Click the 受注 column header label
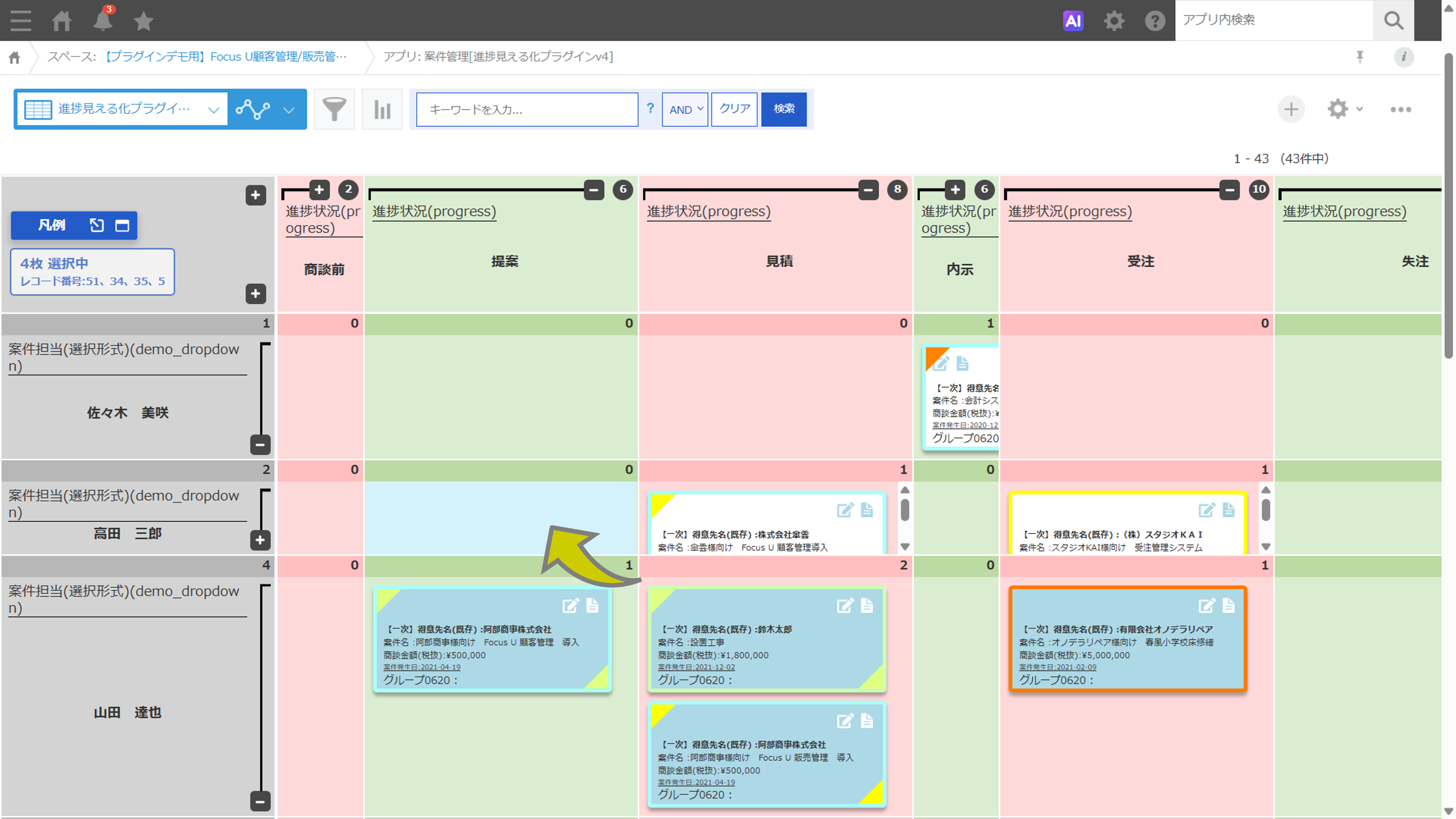This screenshot has height=819, width=1456. (1141, 261)
